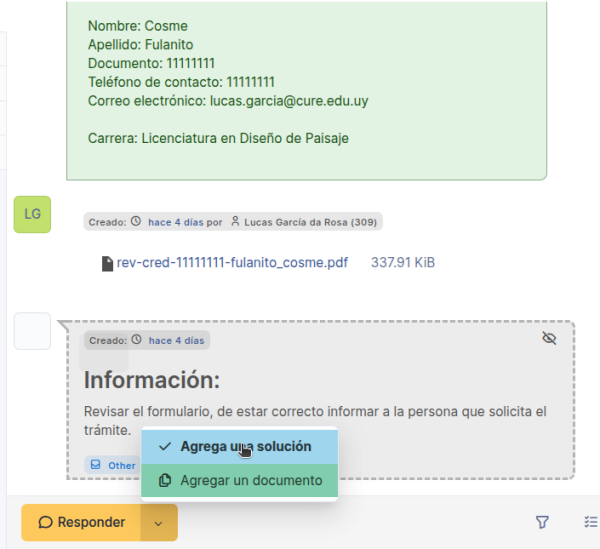Click the LG user avatar
The image size is (600, 549).
(33, 215)
